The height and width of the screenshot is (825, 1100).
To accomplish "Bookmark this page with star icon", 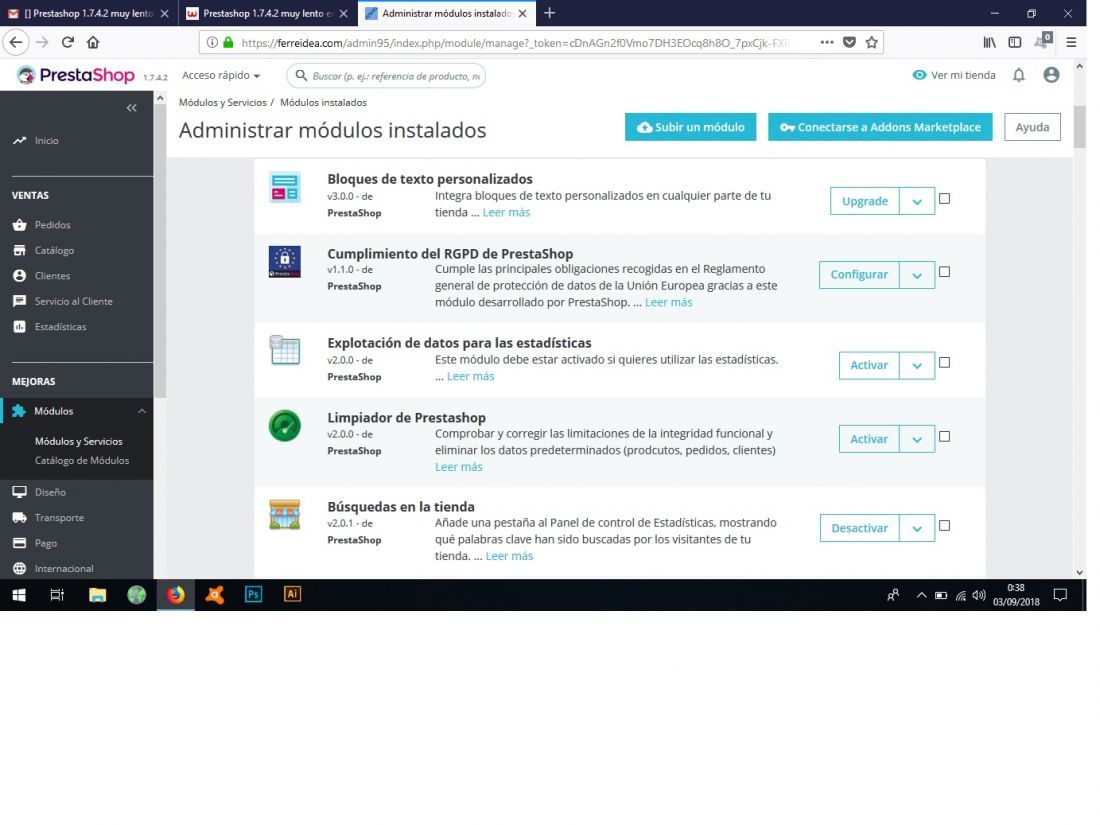I will point(871,42).
